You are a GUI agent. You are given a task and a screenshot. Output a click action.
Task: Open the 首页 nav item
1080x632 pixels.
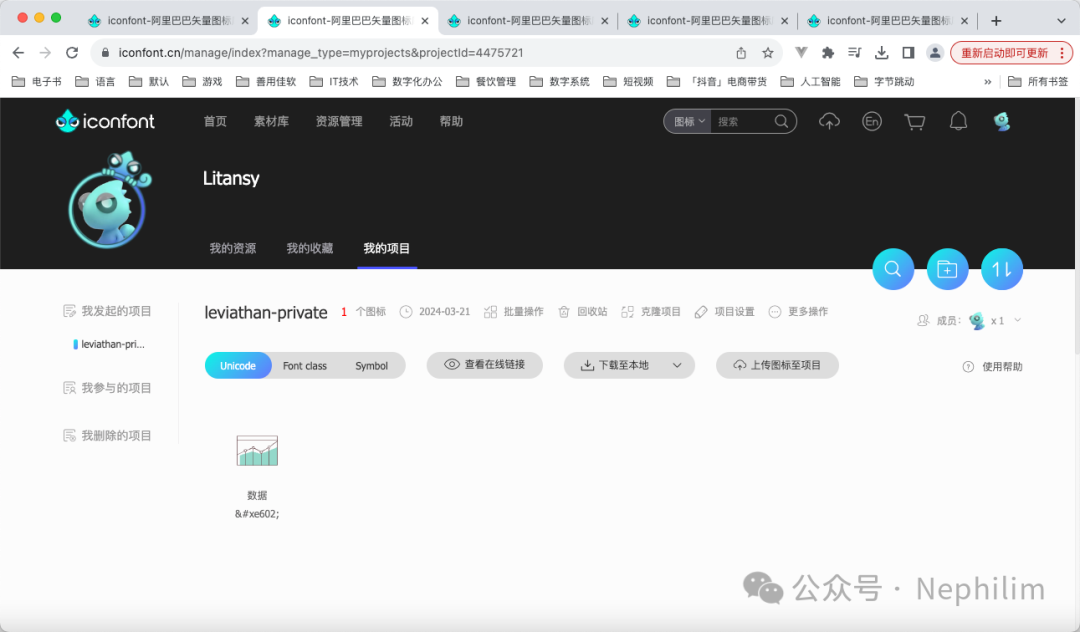215,121
